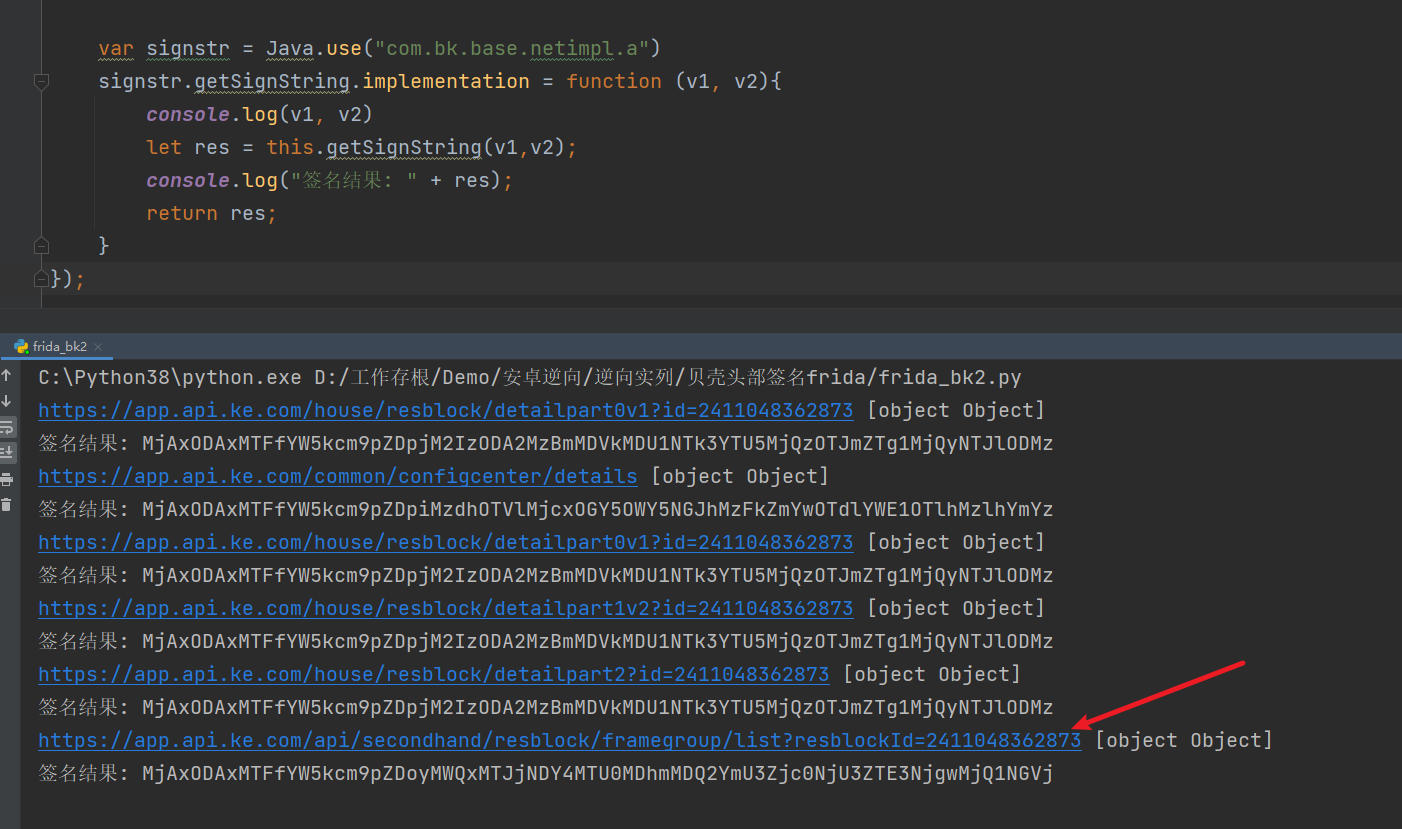Image resolution: width=1402 pixels, height=829 pixels.
Task: Click the Up the Stack Trace arrow icon
Action: point(7,377)
